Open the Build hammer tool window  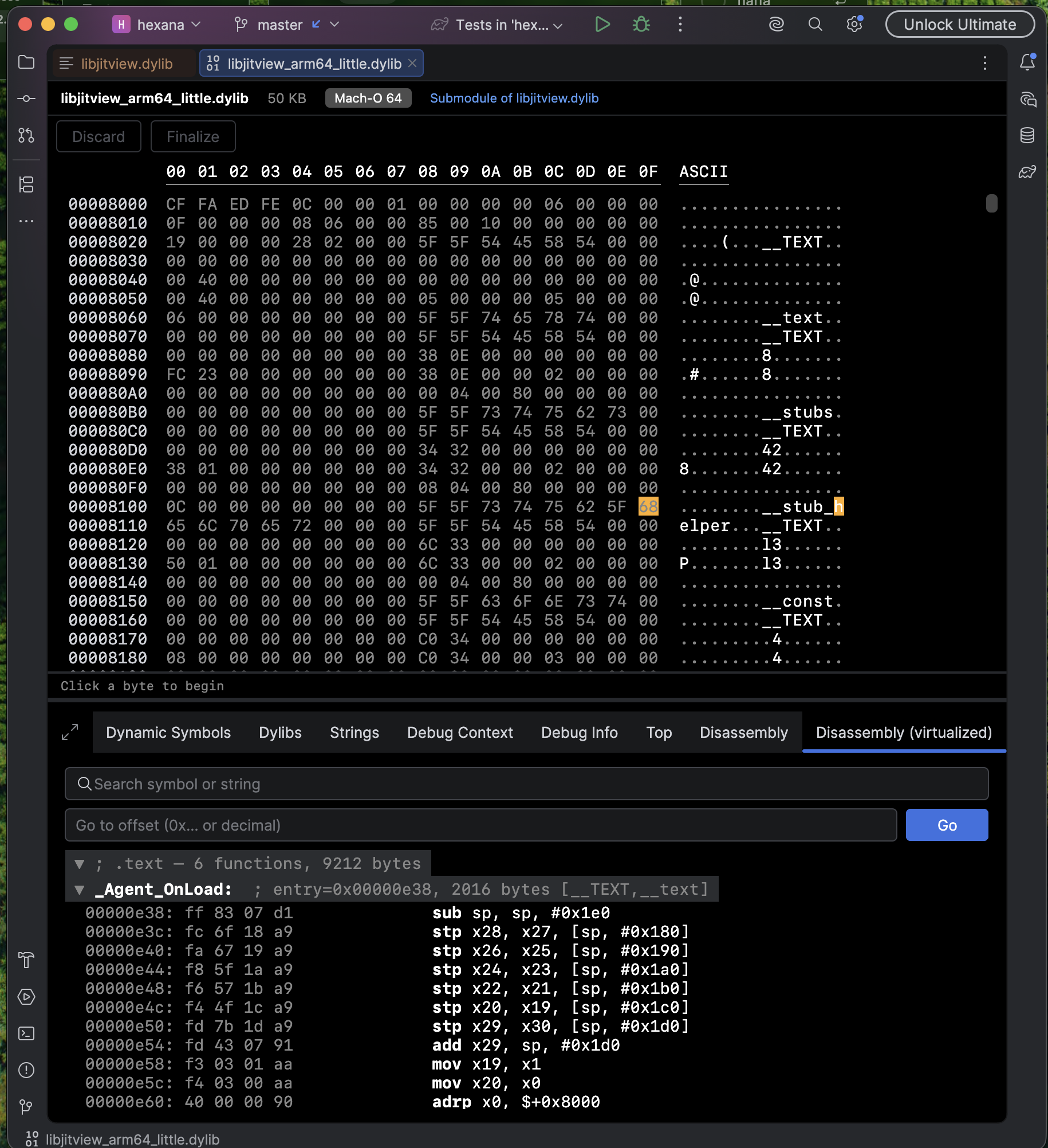[26, 960]
